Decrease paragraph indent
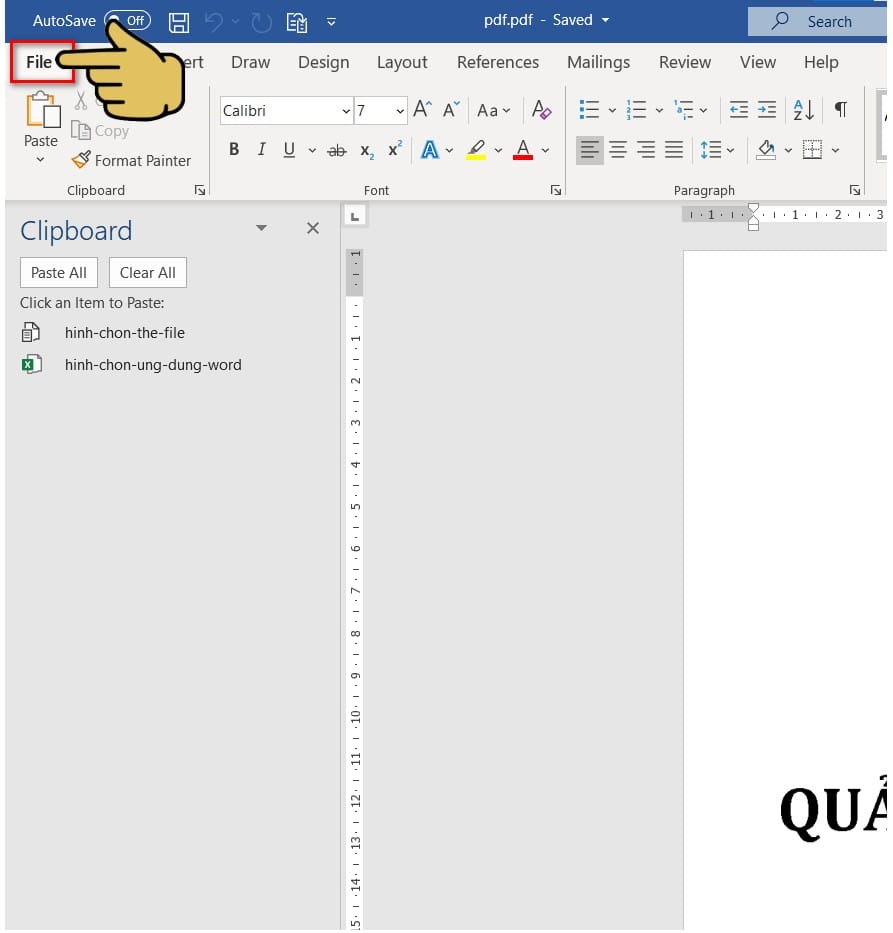The height and width of the screenshot is (933, 893). pyautogui.click(x=739, y=109)
